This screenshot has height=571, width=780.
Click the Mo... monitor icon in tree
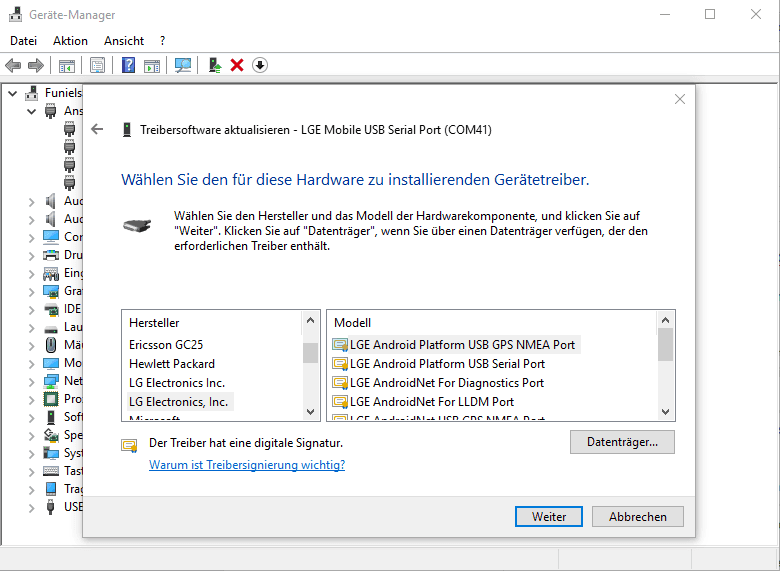(x=51, y=363)
